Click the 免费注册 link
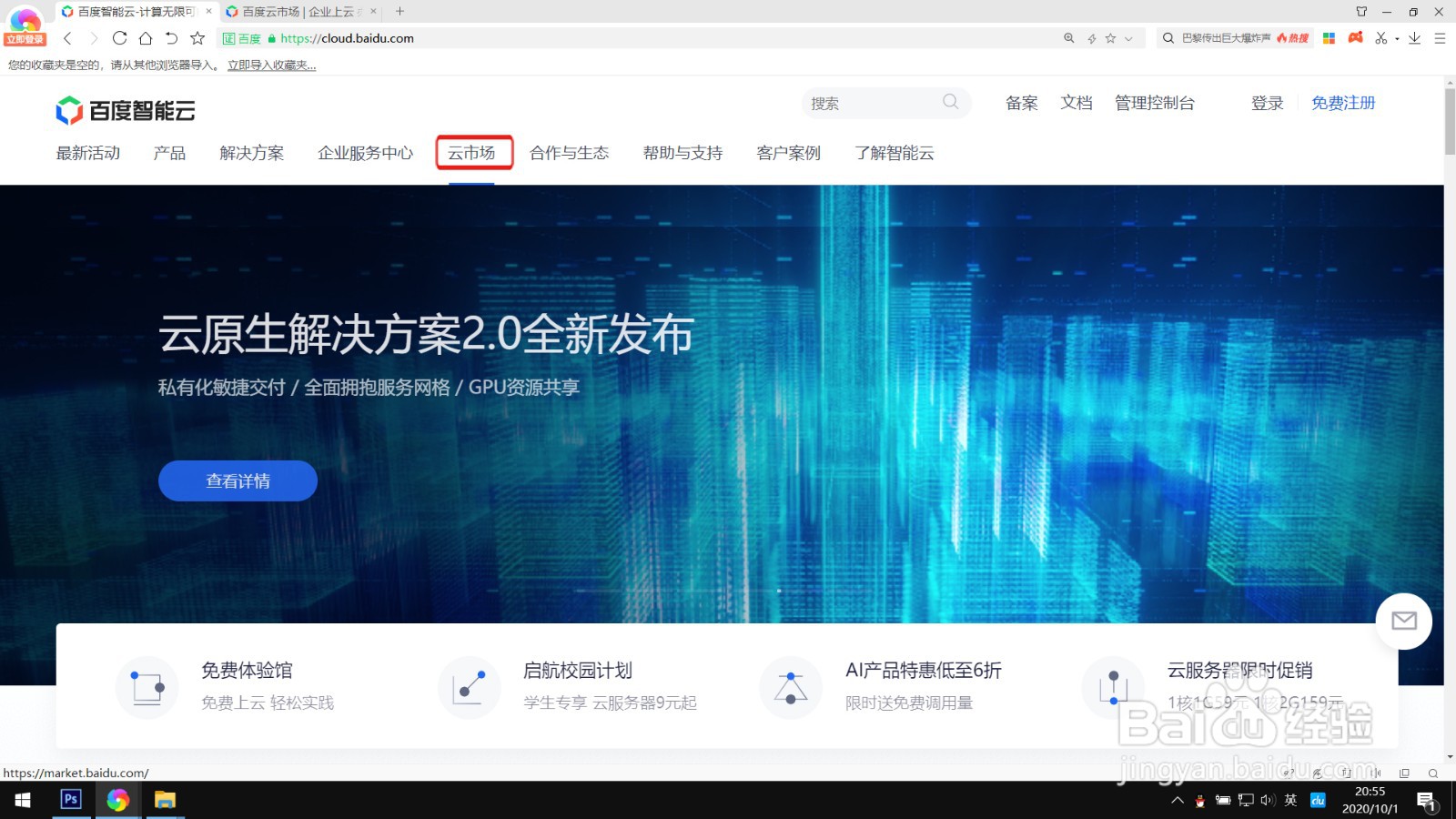 point(1343,103)
